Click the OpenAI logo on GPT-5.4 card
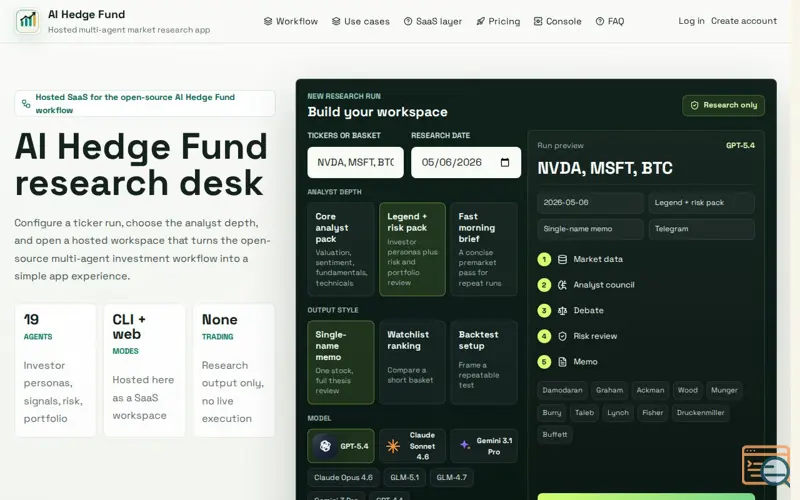Viewport: 800px width, 500px height. click(x=325, y=446)
